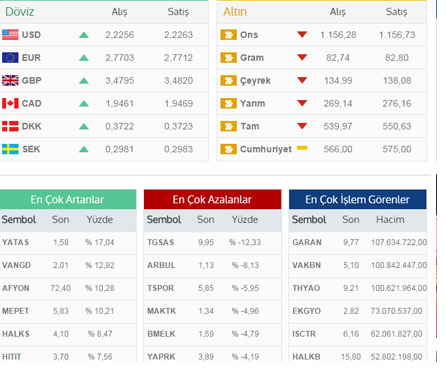This screenshot has height=370, width=446.
Task: Click the CAD flag icon
Action: point(10,103)
